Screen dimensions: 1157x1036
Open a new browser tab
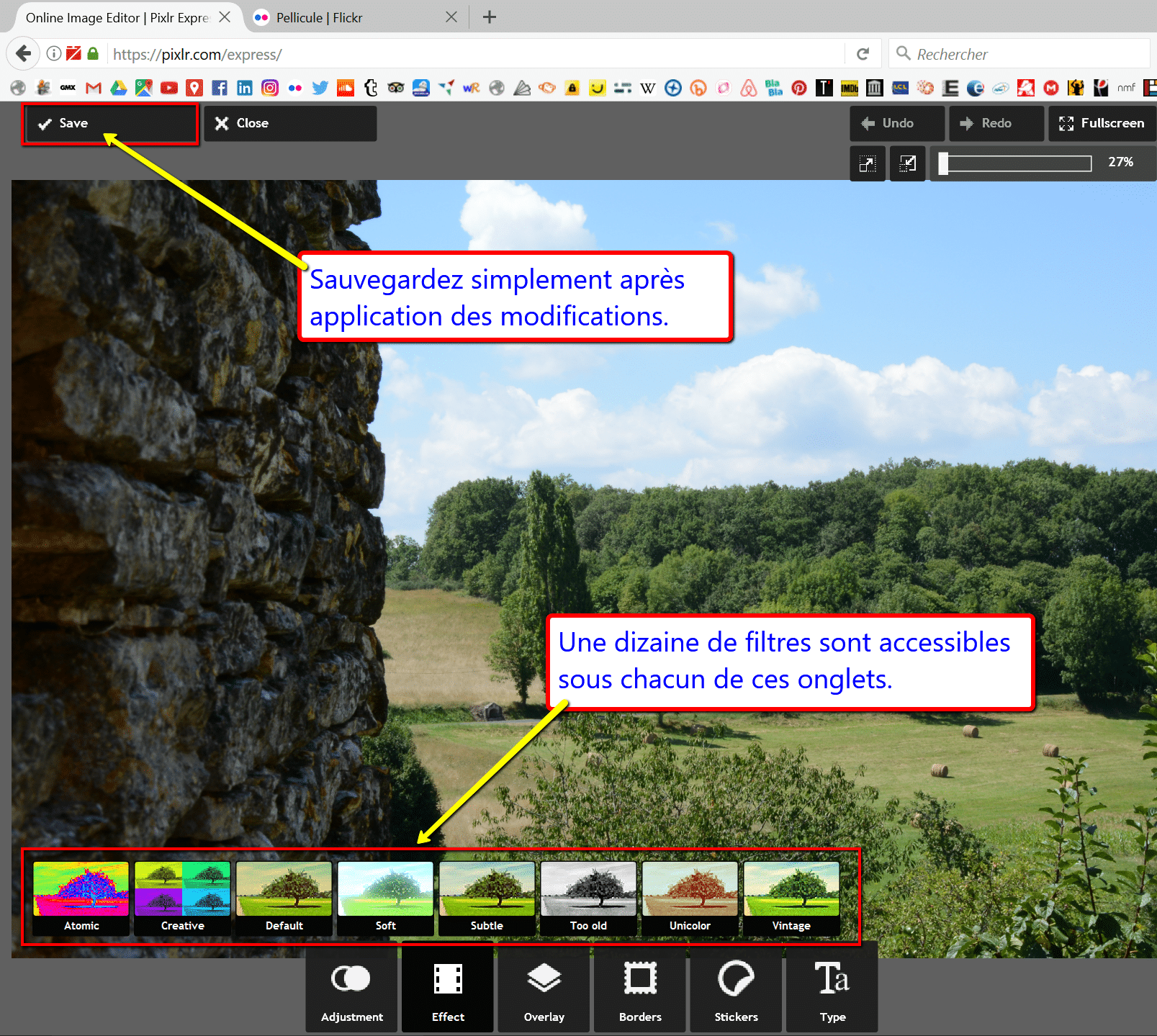pos(490,17)
